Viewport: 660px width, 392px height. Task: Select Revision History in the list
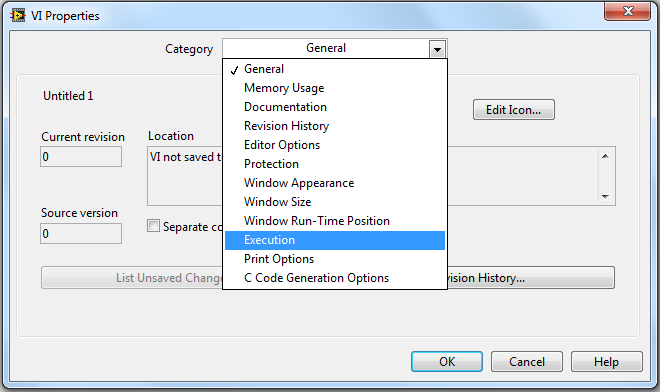[335, 126]
